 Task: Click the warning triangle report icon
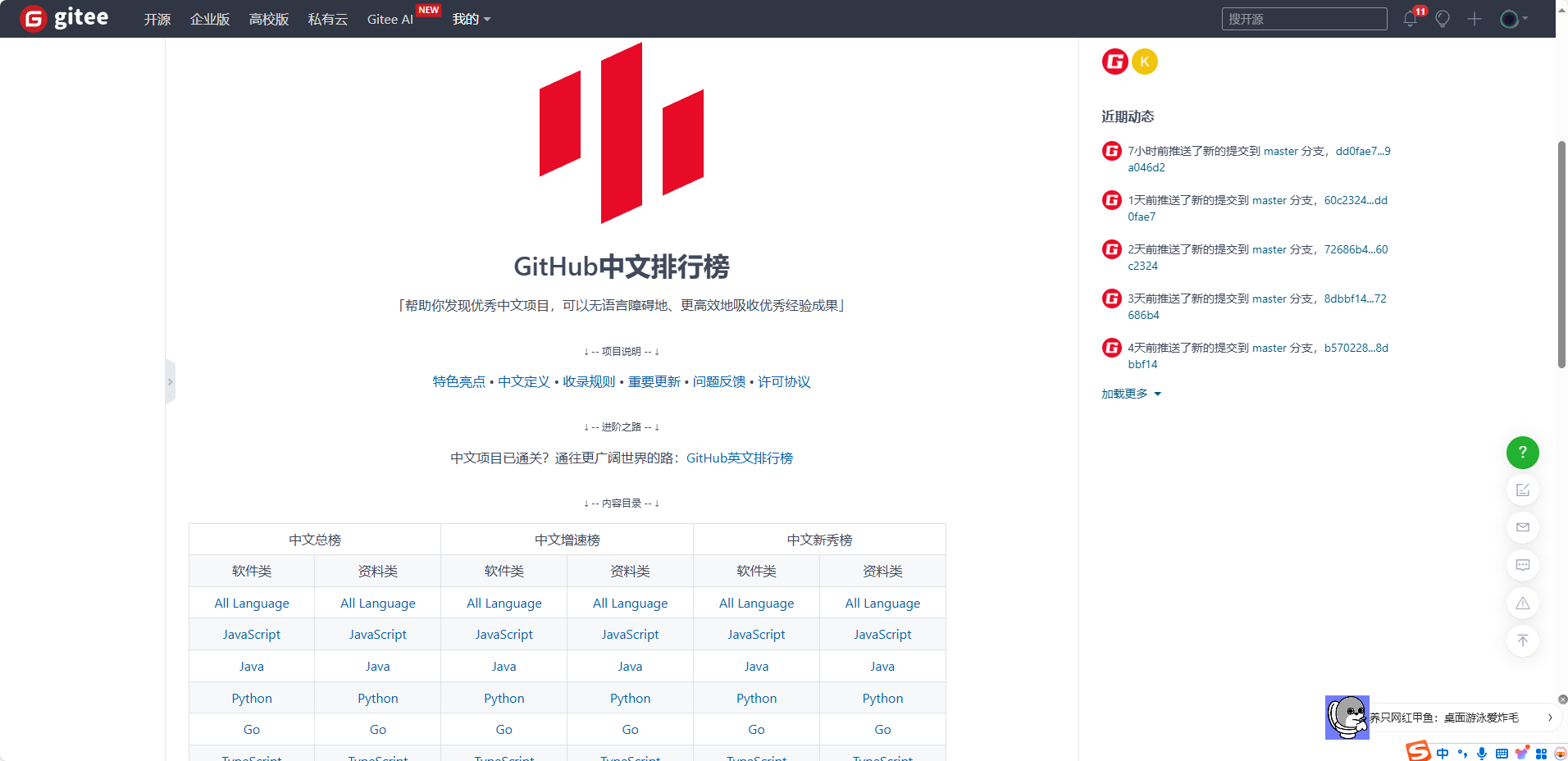click(x=1522, y=604)
